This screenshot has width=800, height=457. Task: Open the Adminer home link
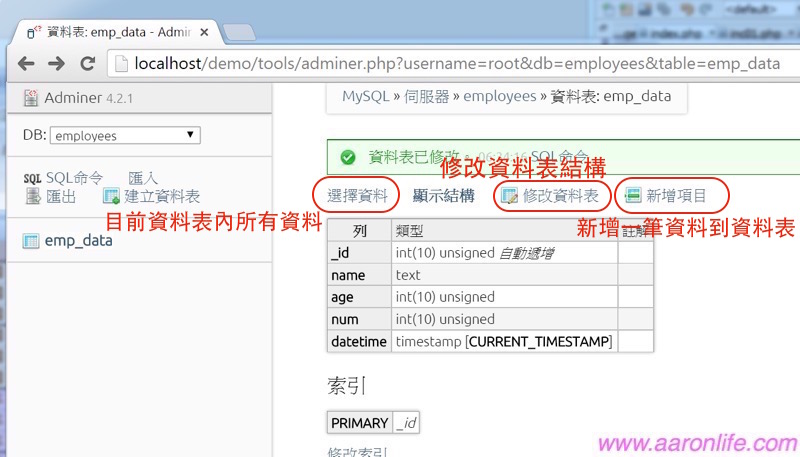tap(73, 97)
